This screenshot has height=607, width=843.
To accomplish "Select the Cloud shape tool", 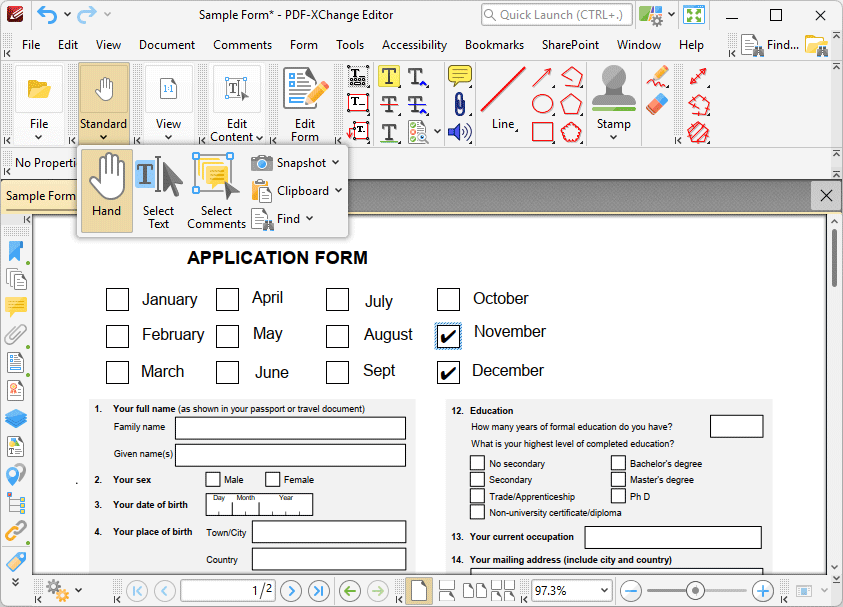I will 571,132.
